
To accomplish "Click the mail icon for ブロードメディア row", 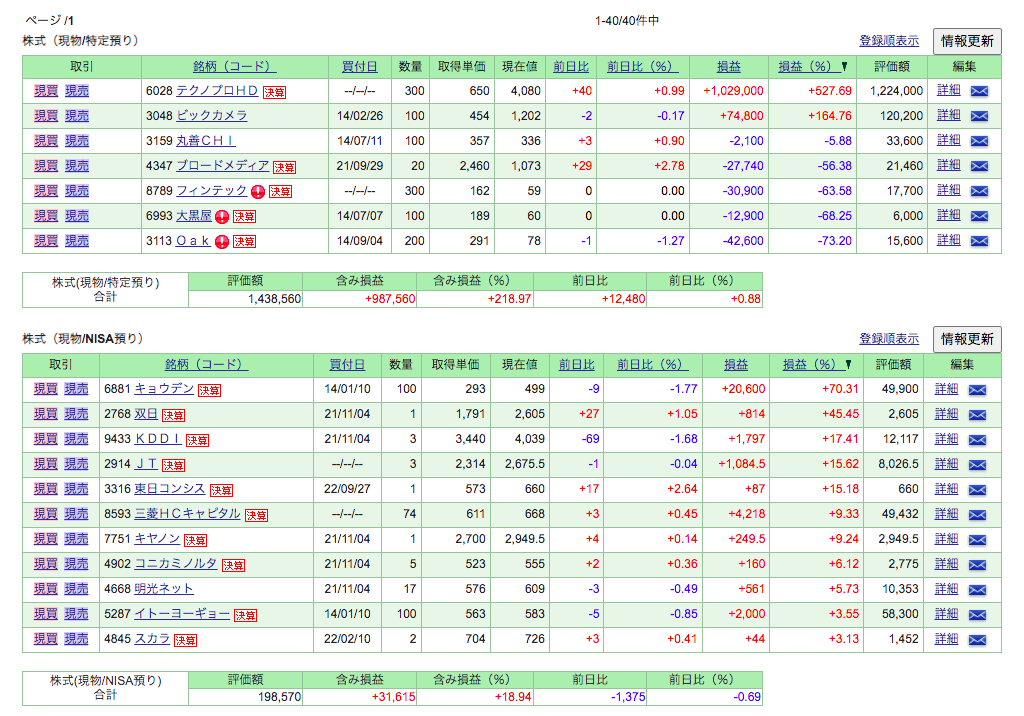I will [979, 166].
